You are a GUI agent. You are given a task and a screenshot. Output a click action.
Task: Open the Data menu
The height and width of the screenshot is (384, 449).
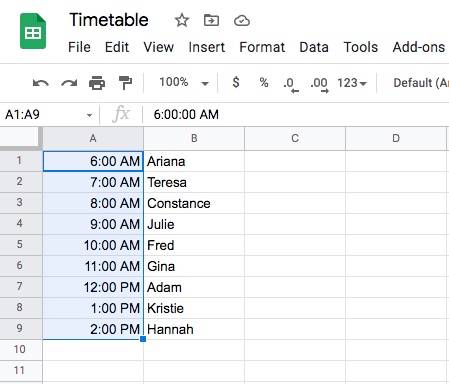[314, 47]
